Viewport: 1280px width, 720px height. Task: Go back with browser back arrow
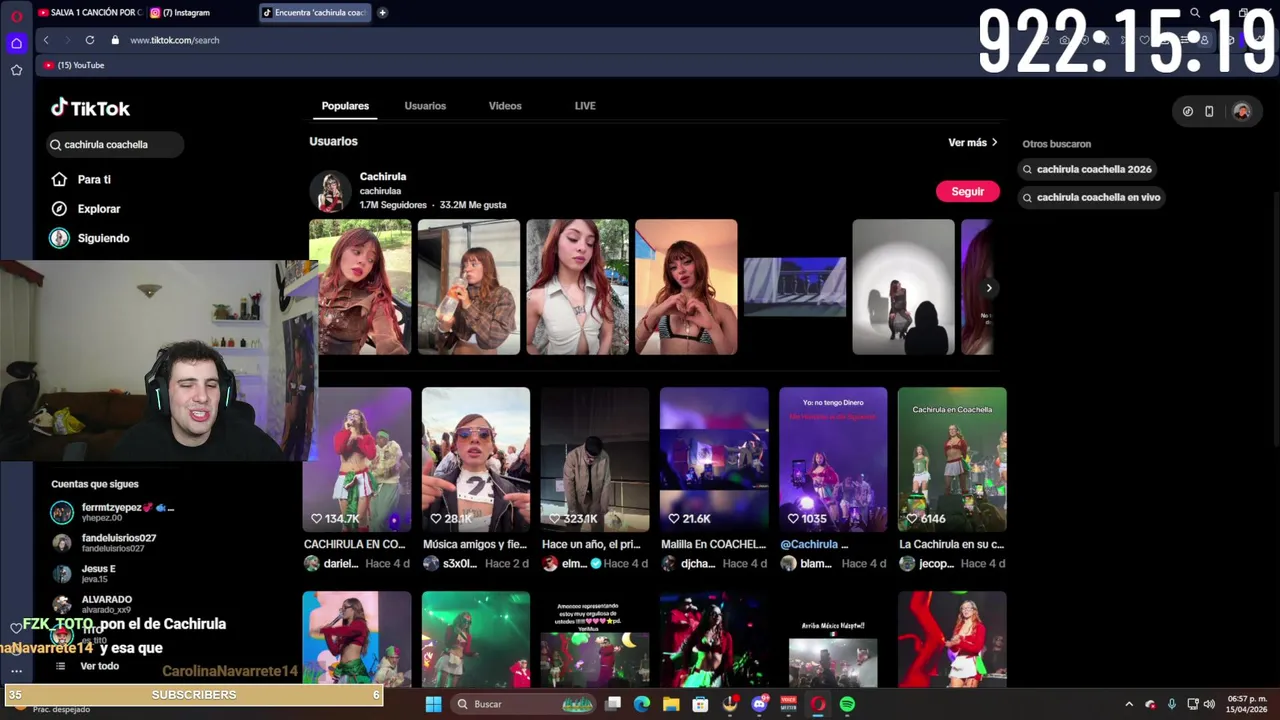[x=46, y=40]
